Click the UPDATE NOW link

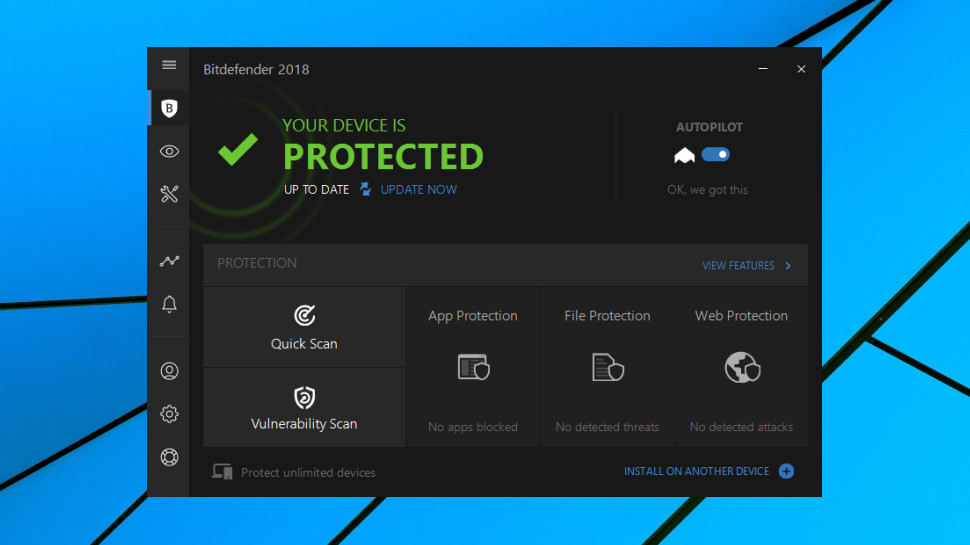click(x=419, y=189)
